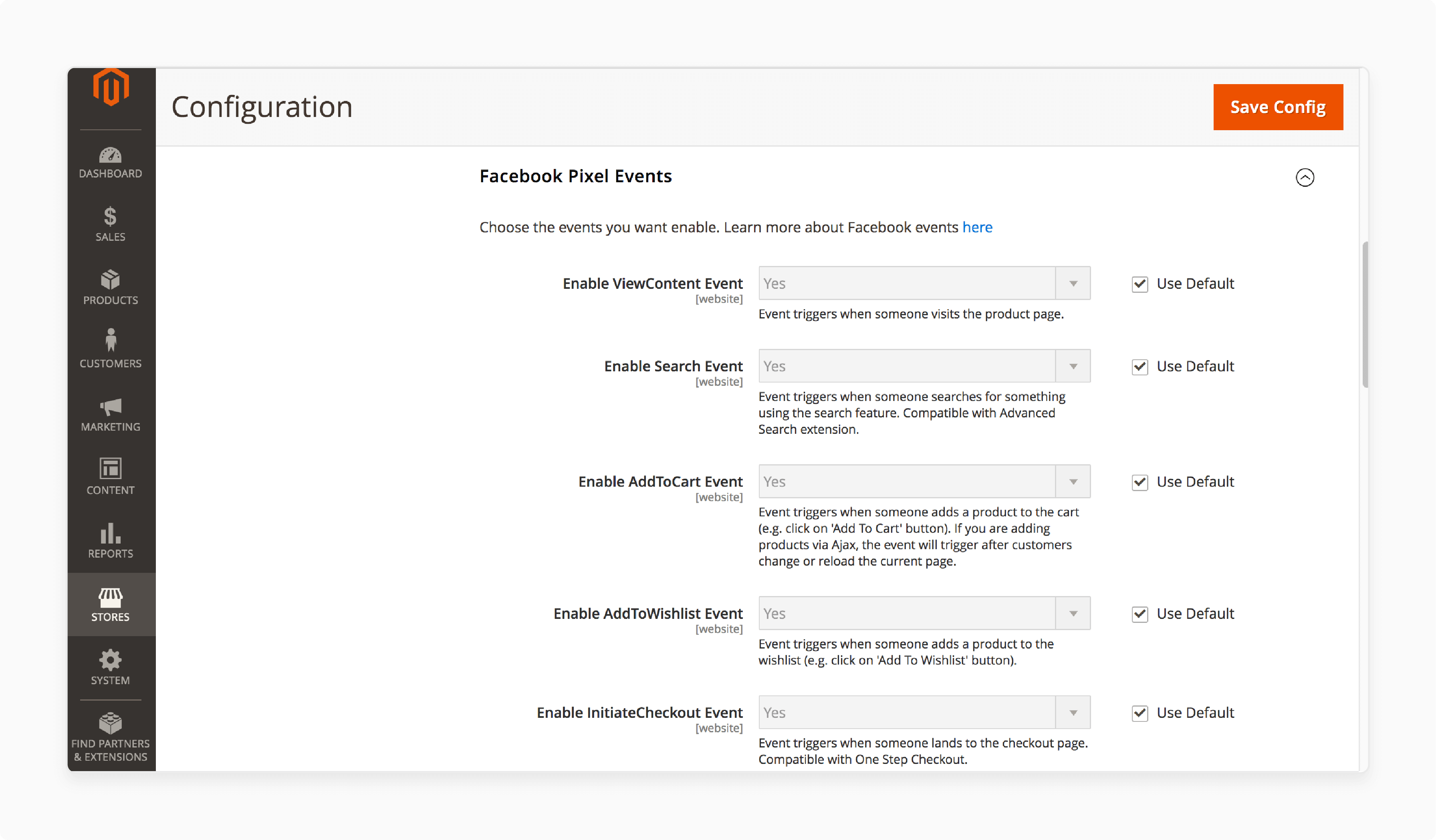Follow the 'here' Facebook events link
Viewport: 1436px width, 840px height.
click(x=977, y=228)
